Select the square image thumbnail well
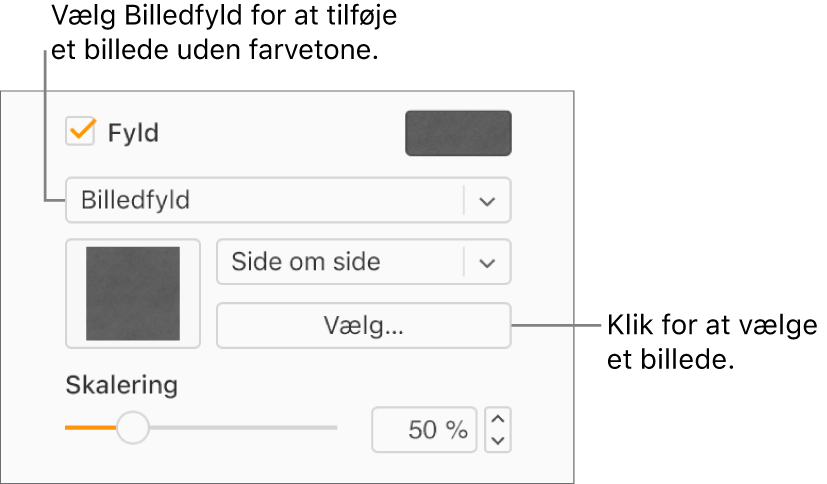 [x=133, y=294]
